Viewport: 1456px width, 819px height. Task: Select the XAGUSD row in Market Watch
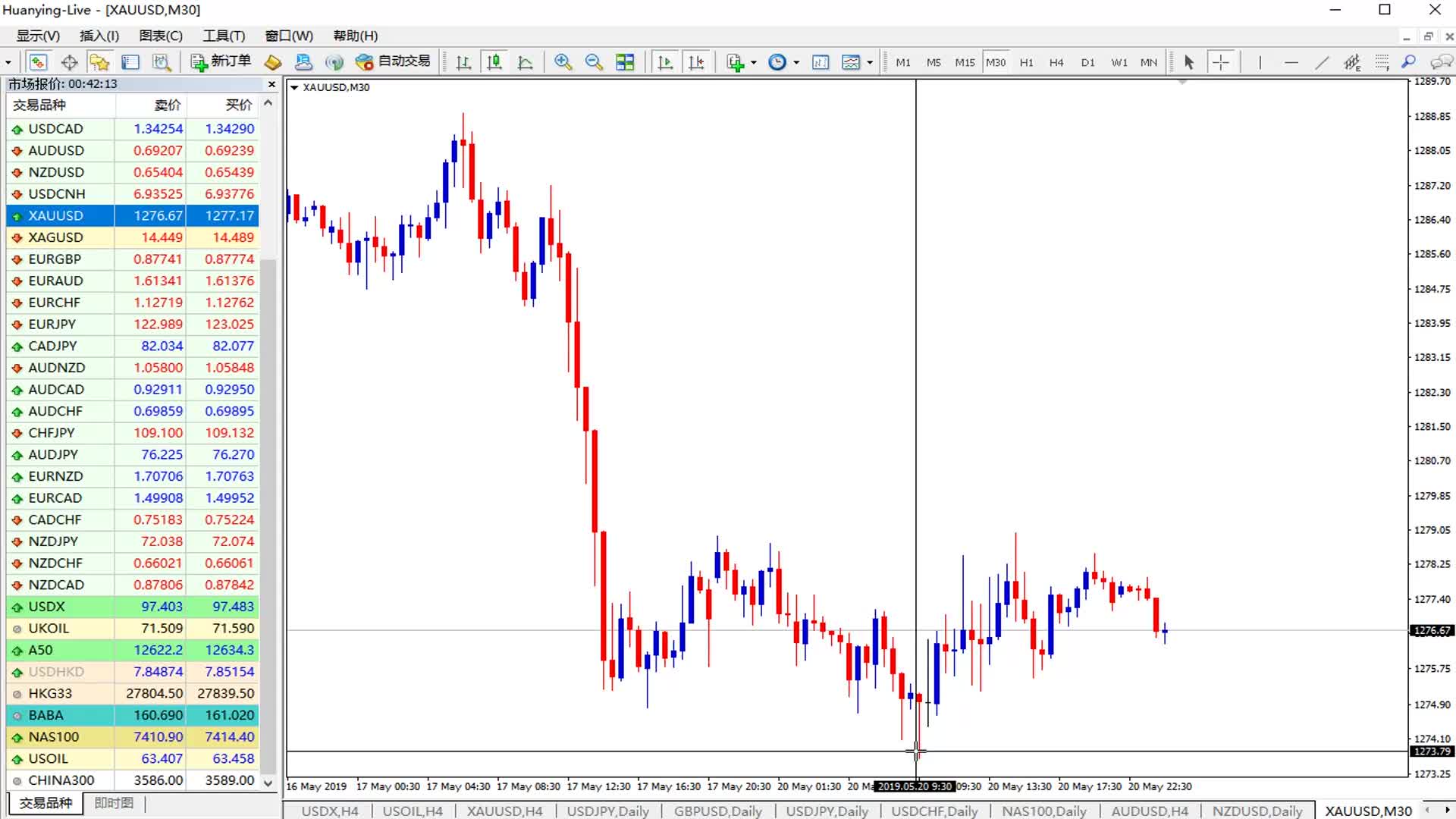tap(133, 237)
